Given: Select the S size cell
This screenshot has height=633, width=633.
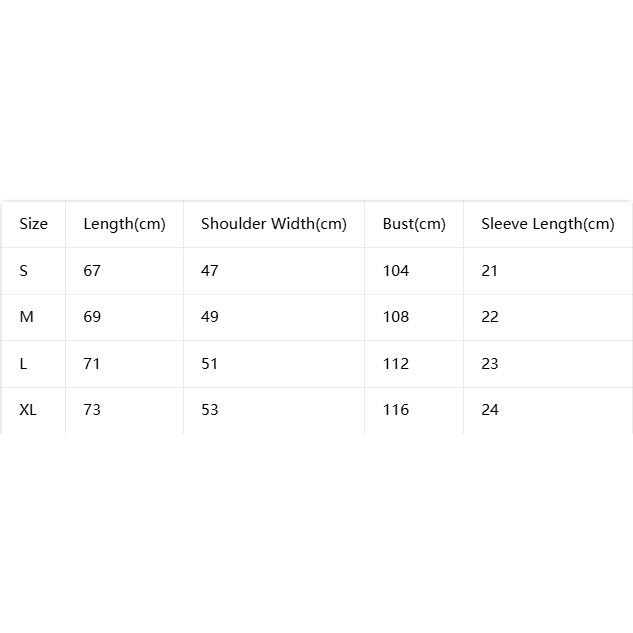Looking at the screenshot, I should pyautogui.click(x=24, y=270).
